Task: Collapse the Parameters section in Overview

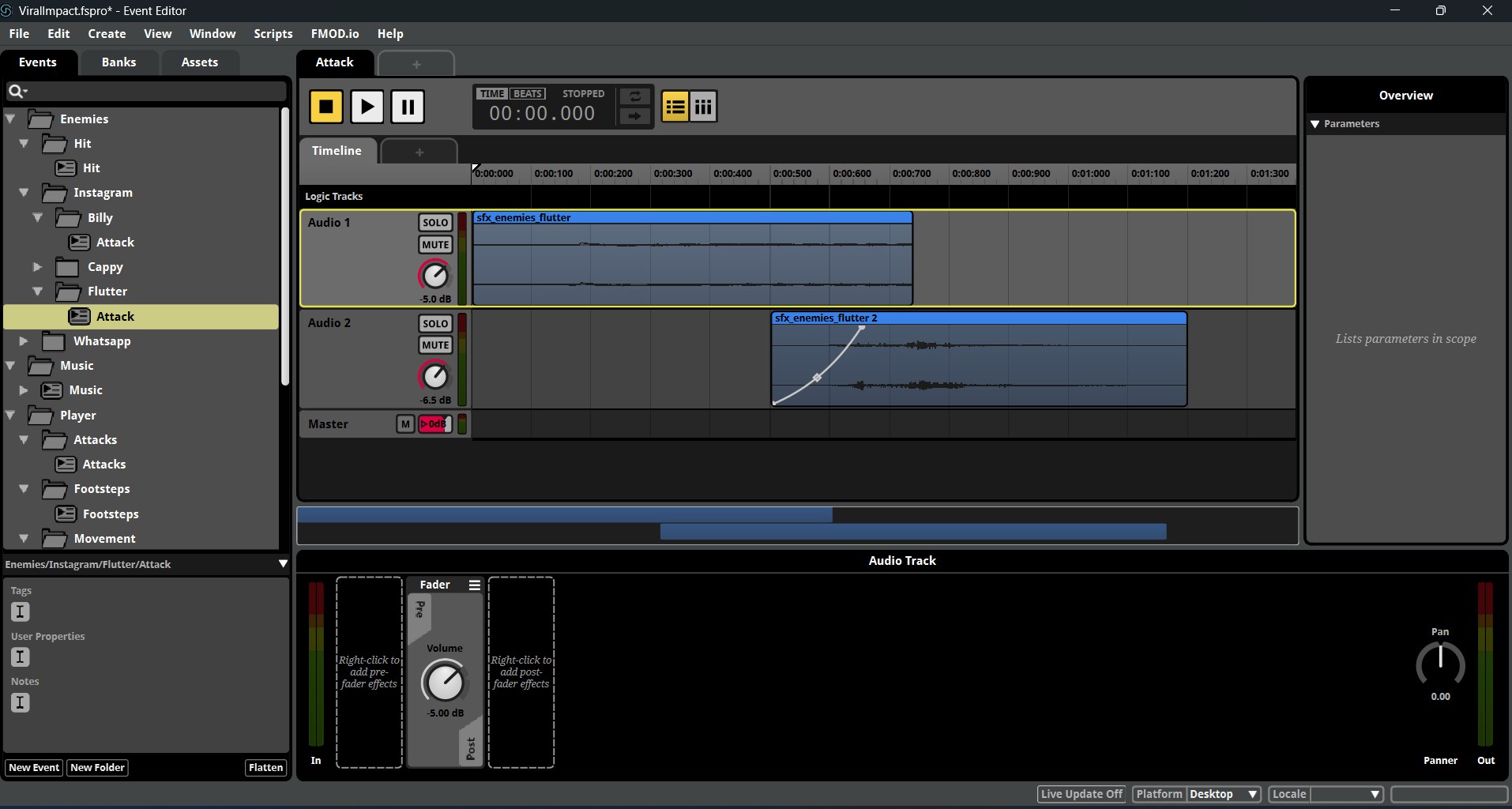Action: tap(1315, 124)
